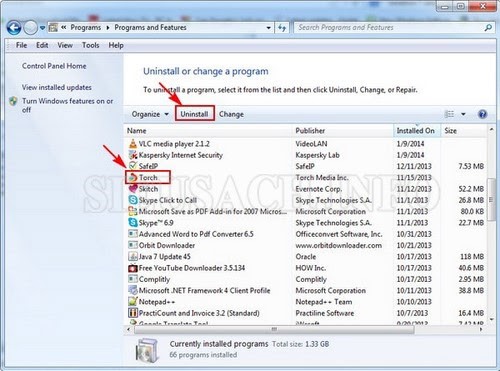Click the Notepad++ icon
This screenshot has height=371, width=500.
click(x=133, y=302)
